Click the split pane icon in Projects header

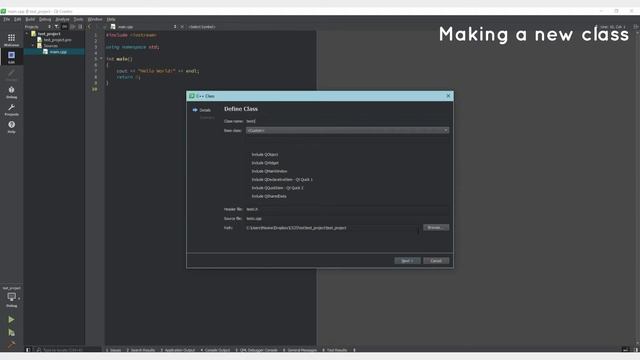[x=80, y=27]
